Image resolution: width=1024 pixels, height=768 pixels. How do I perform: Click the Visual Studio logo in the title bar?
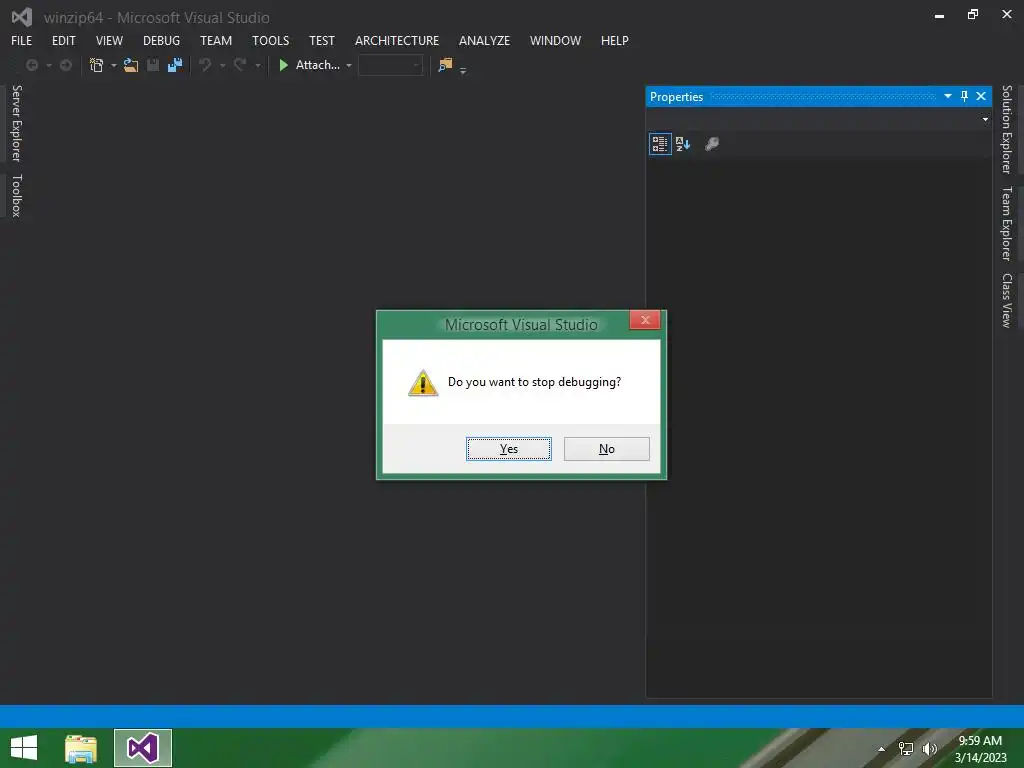tap(22, 17)
